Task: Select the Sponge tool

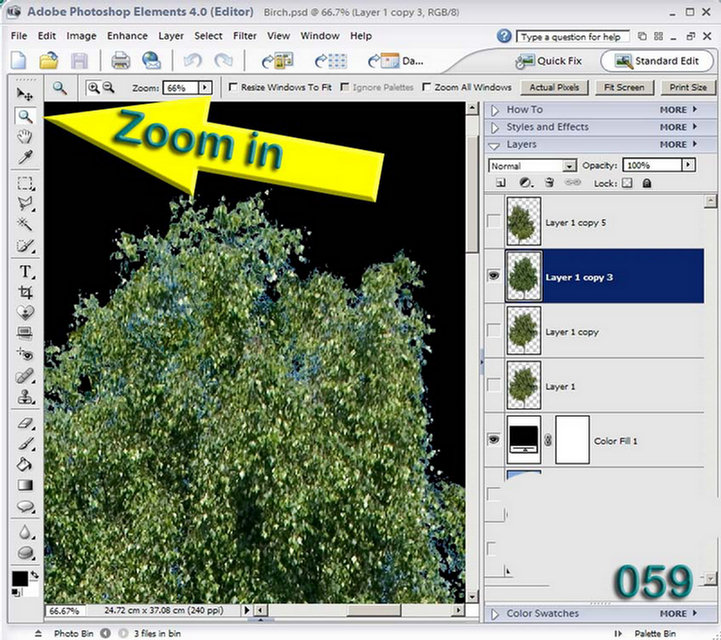Action: pyautogui.click(x=25, y=553)
